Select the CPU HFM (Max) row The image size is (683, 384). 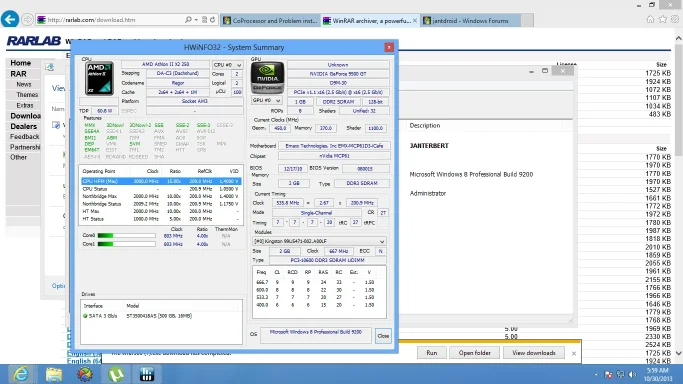[161, 181]
